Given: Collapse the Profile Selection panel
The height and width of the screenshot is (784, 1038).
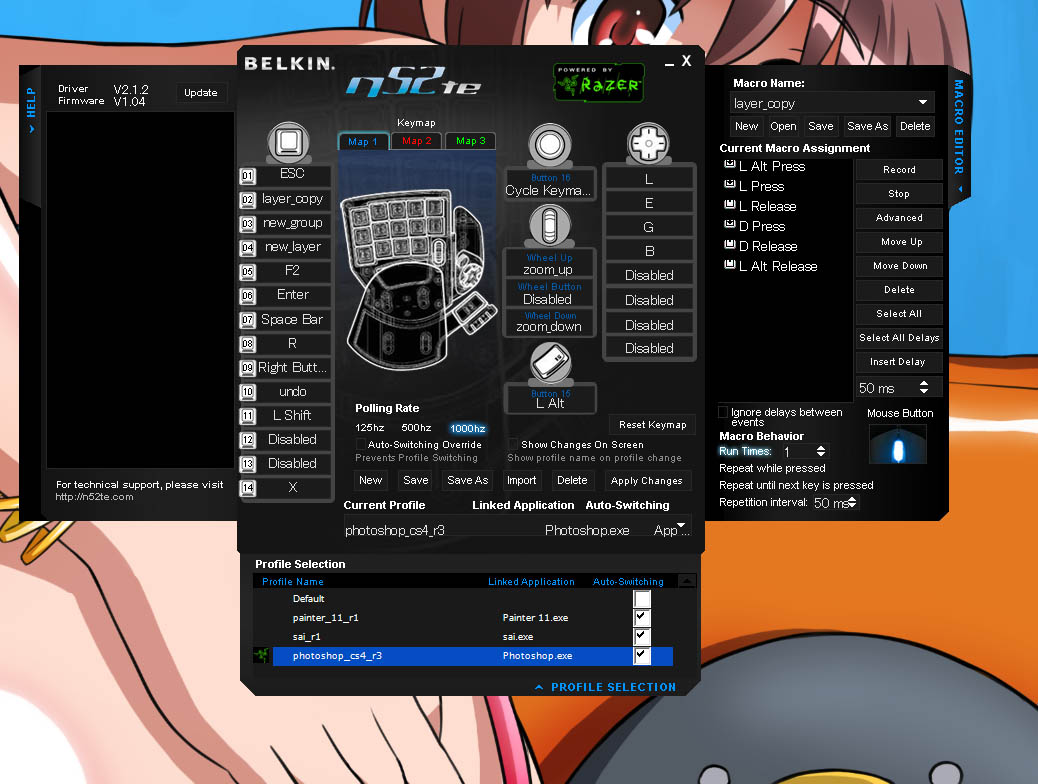Looking at the screenshot, I should coord(605,687).
